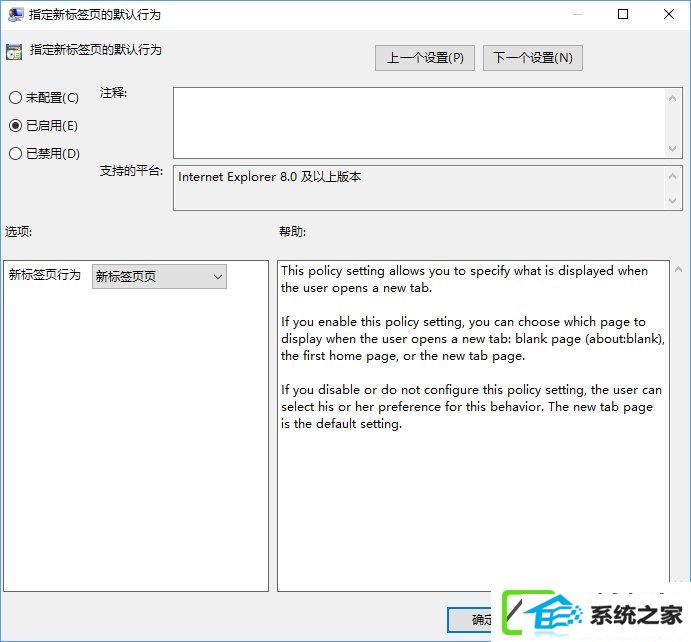Image resolution: width=691 pixels, height=642 pixels.
Task: Close the policy dialog window
Action: (x=669, y=14)
